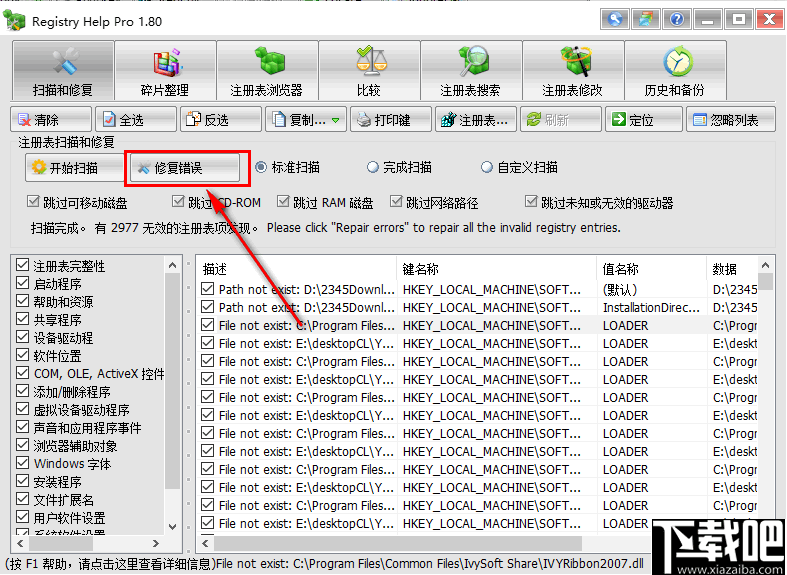
Task: Open help question mark icon
Action: pyautogui.click(x=677, y=20)
